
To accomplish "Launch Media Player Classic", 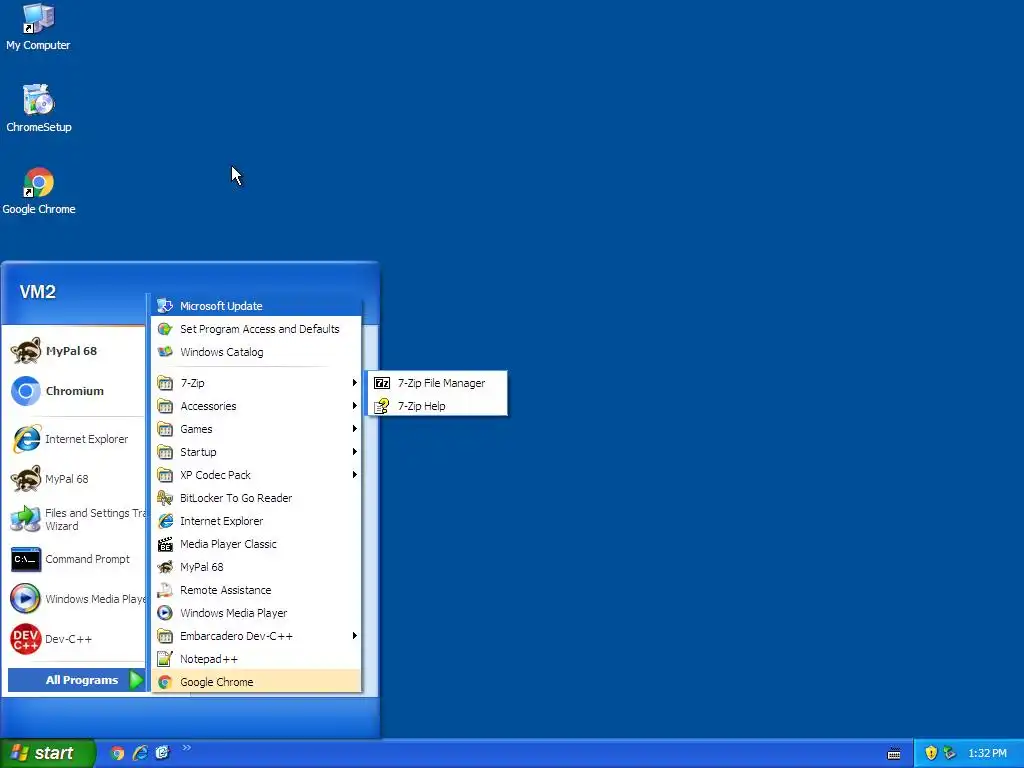I will (256, 544).
